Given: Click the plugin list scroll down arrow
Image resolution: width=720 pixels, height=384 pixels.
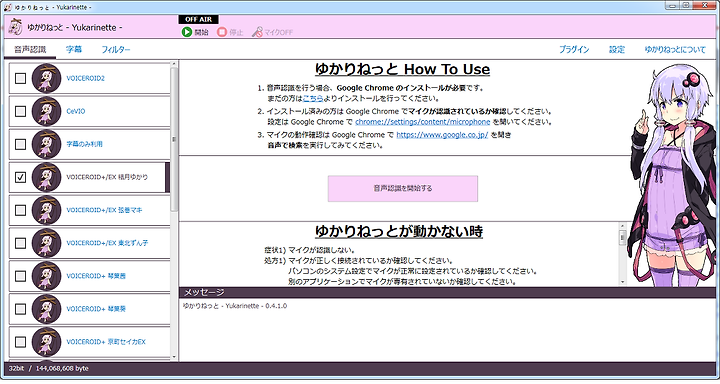Looking at the screenshot, I should [174, 357].
